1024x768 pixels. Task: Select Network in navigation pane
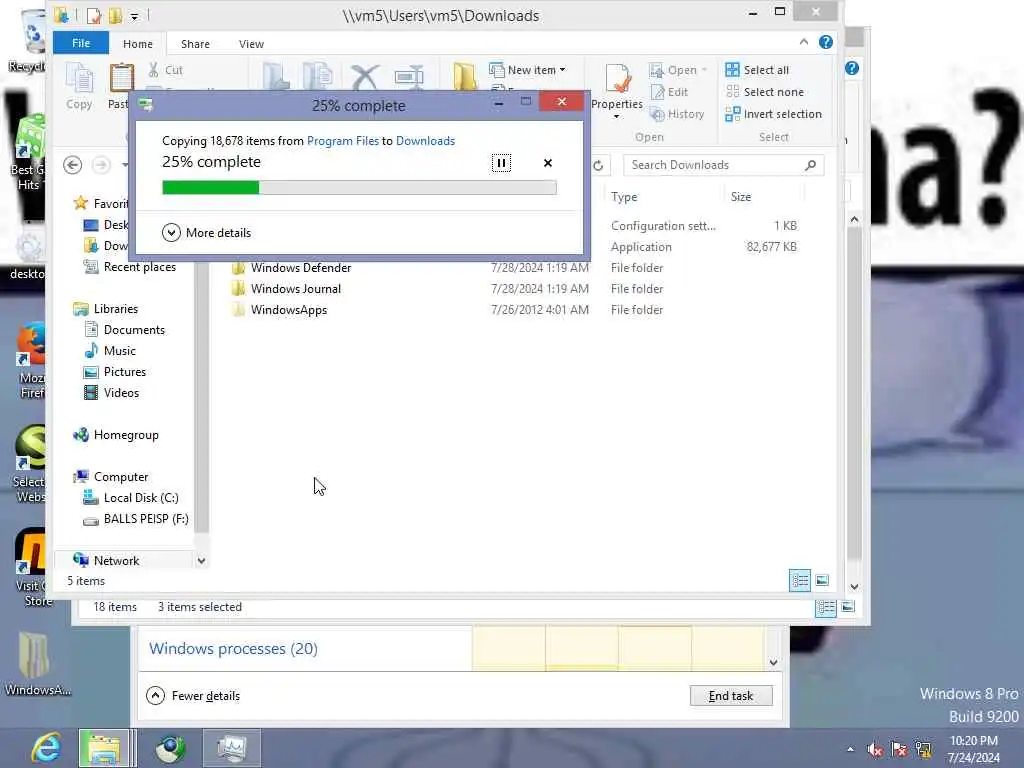coord(106,560)
